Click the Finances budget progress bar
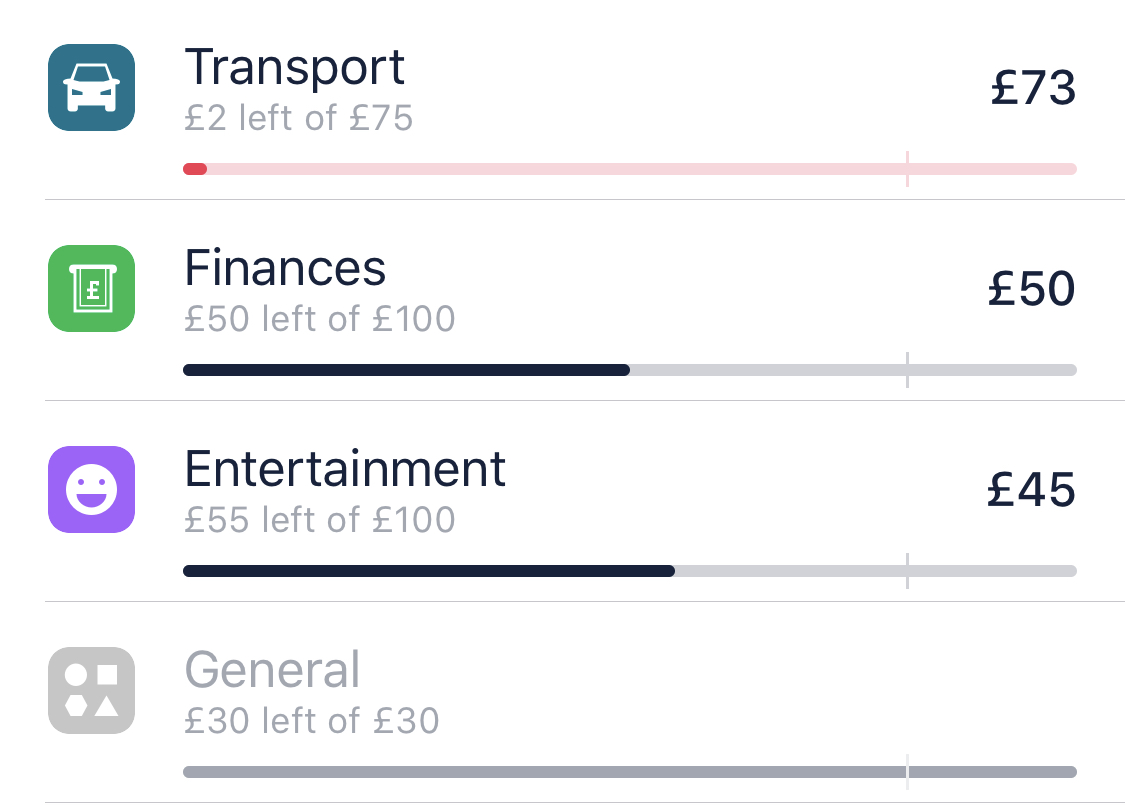This screenshot has height=806, width=1125. pos(630,370)
